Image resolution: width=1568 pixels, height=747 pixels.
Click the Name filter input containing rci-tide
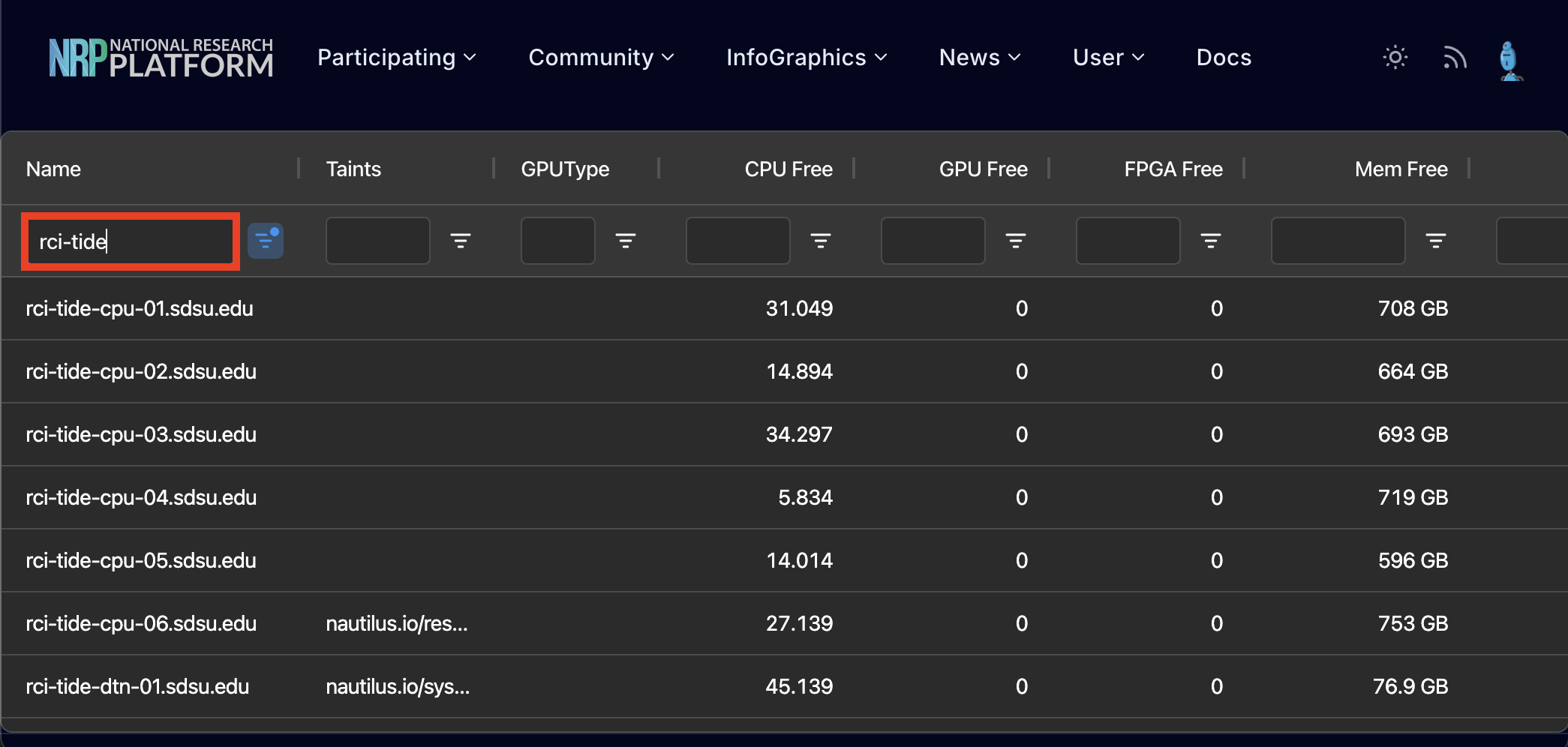(130, 241)
